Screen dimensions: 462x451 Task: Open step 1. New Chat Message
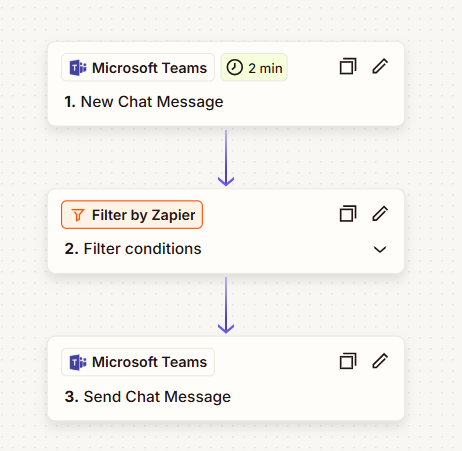coord(144,102)
